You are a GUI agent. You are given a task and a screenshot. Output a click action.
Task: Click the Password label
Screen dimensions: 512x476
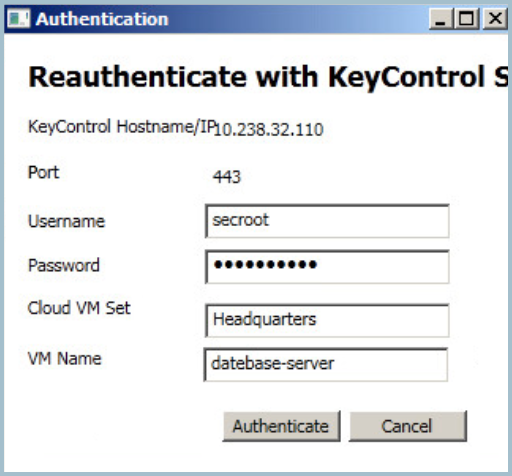[64, 265]
